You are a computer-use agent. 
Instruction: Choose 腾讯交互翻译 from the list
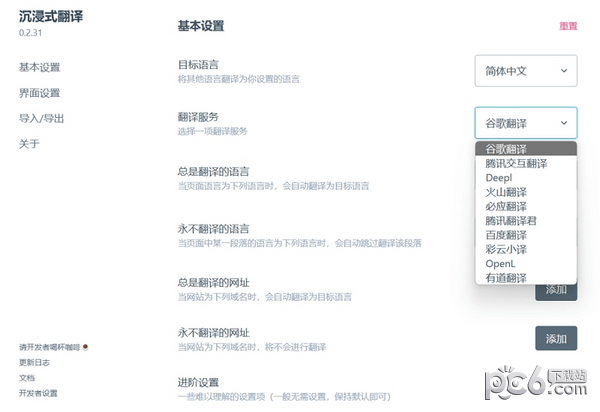(x=526, y=163)
